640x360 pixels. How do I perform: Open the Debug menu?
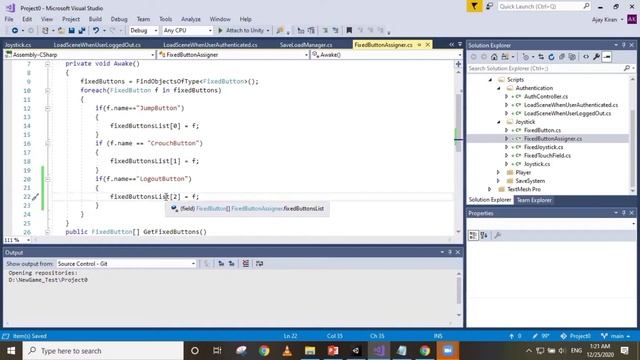[x=119, y=19]
